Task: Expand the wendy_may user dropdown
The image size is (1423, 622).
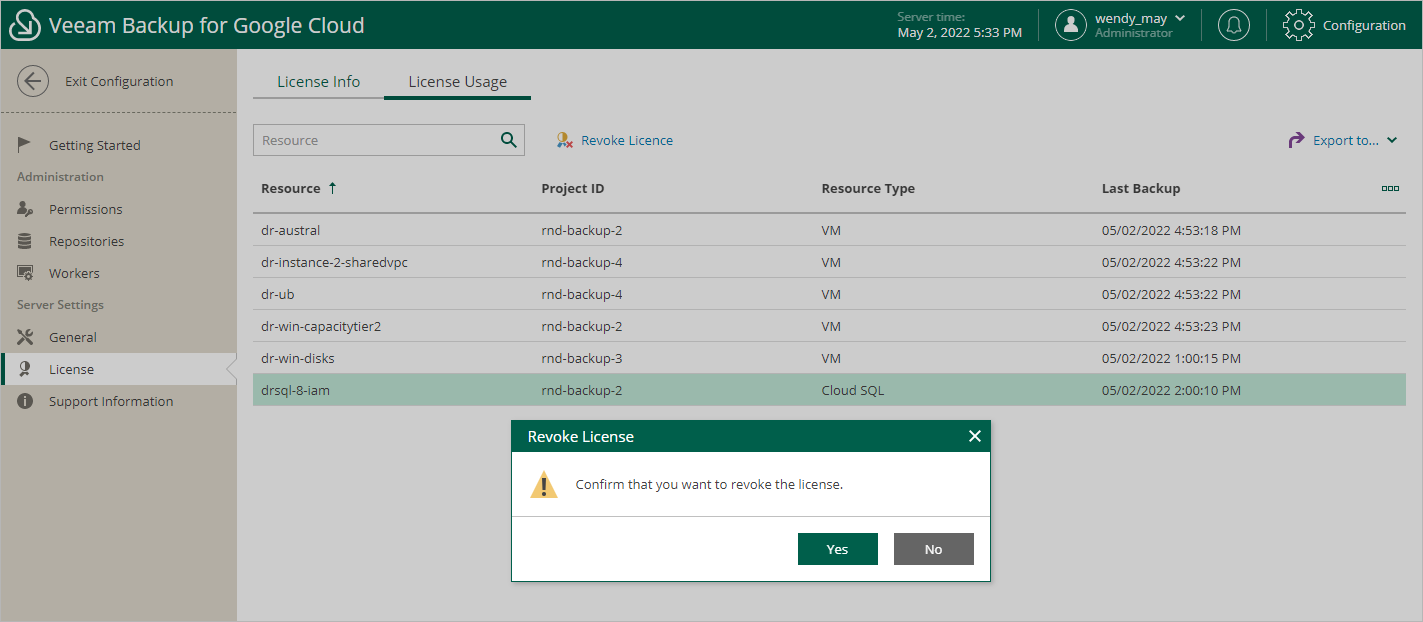Action: click(x=1180, y=18)
